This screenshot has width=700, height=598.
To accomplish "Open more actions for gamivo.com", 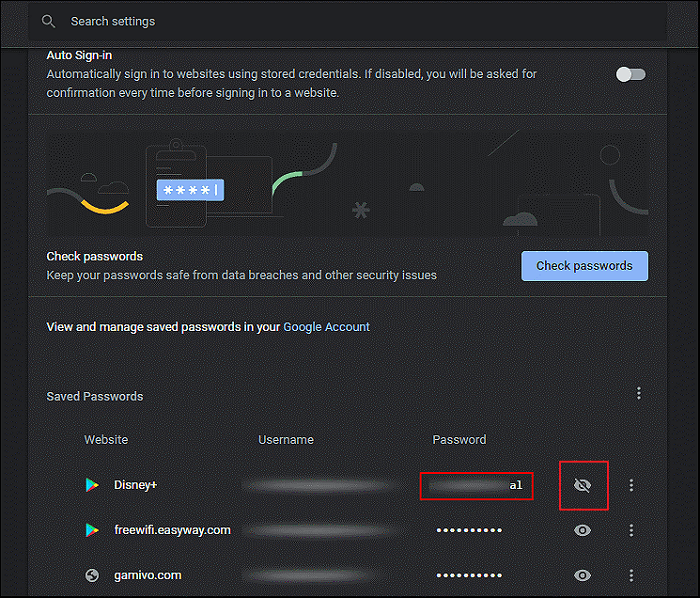I will click(631, 575).
